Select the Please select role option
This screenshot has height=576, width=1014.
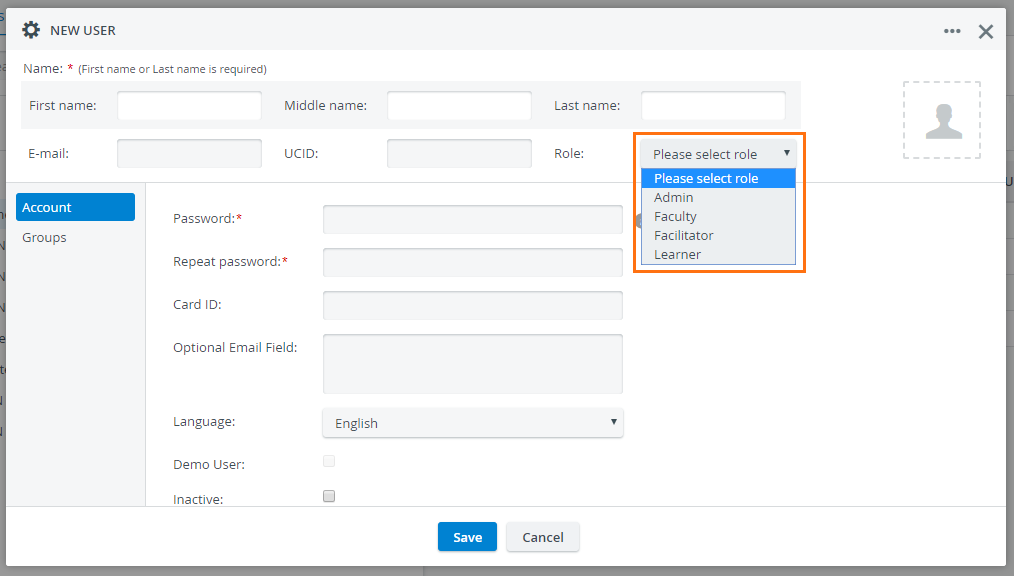tap(718, 178)
